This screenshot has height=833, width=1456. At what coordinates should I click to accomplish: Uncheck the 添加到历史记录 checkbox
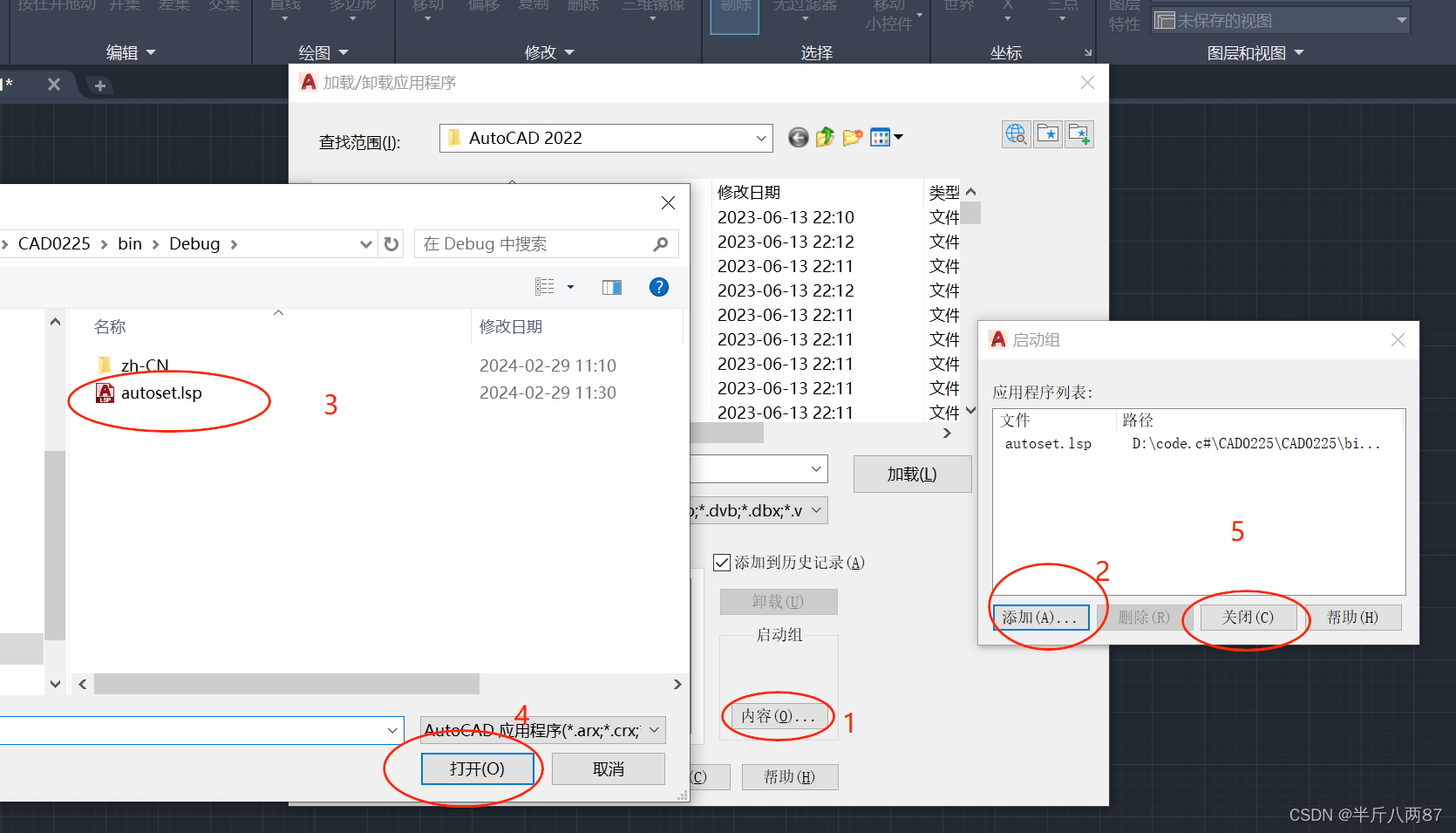pyautogui.click(x=722, y=562)
